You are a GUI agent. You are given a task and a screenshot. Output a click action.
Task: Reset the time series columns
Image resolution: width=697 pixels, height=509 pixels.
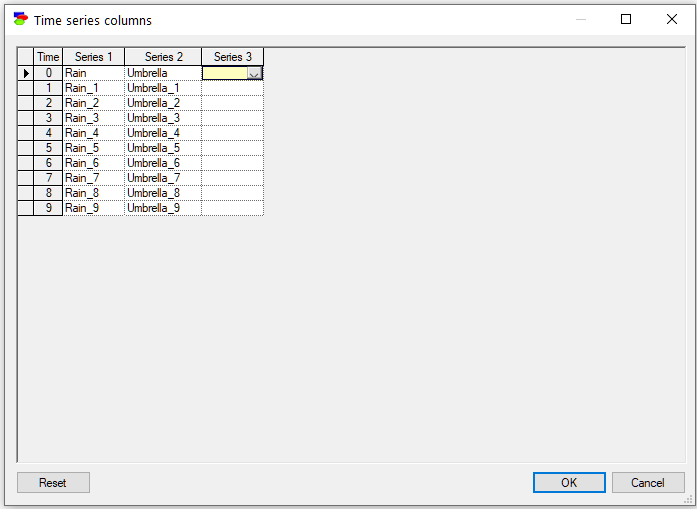click(x=53, y=483)
